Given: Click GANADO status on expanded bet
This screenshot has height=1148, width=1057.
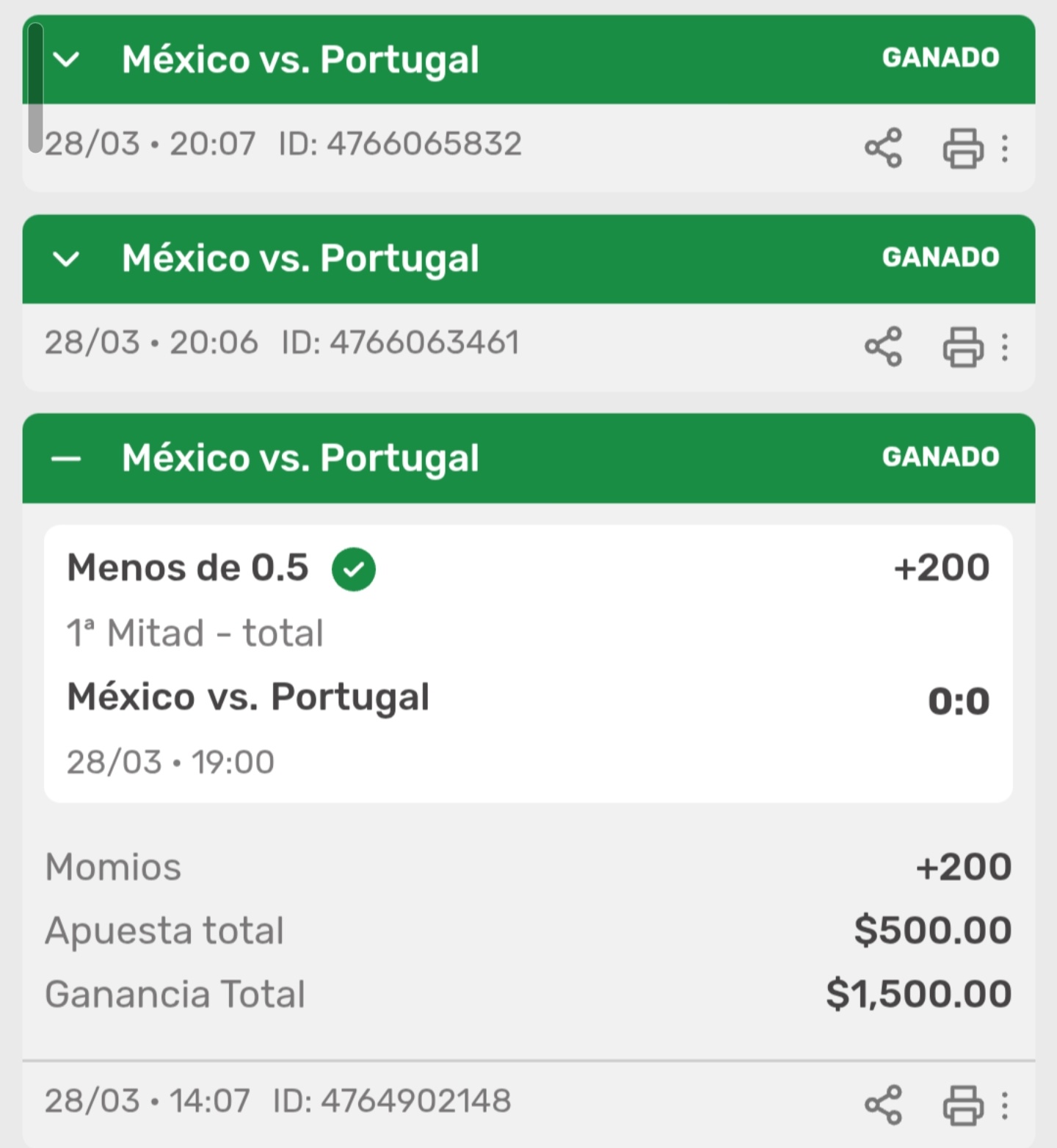Looking at the screenshot, I should (940, 457).
